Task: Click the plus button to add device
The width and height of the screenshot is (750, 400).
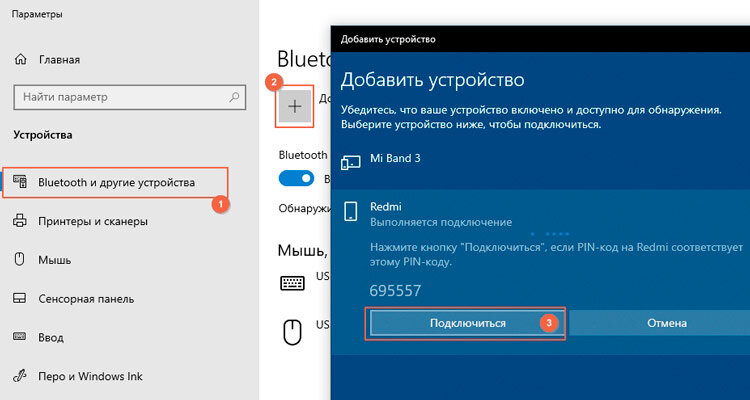Action: (x=295, y=106)
